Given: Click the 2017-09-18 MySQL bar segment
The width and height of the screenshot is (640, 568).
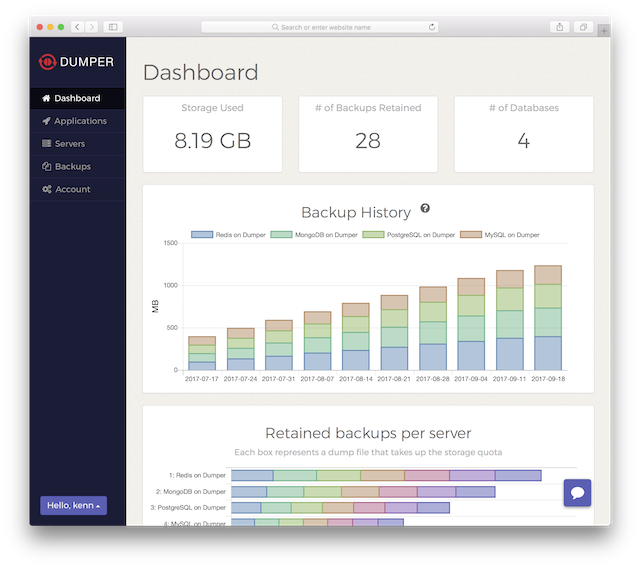Looking at the screenshot, I should pos(548,275).
